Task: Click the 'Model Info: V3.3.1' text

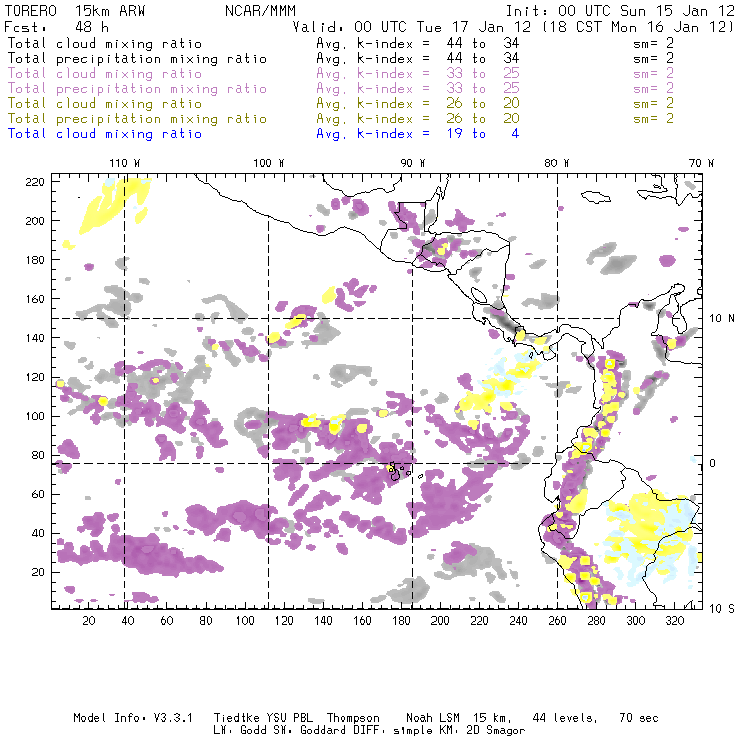Action: pyautogui.click(x=133, y=718)
